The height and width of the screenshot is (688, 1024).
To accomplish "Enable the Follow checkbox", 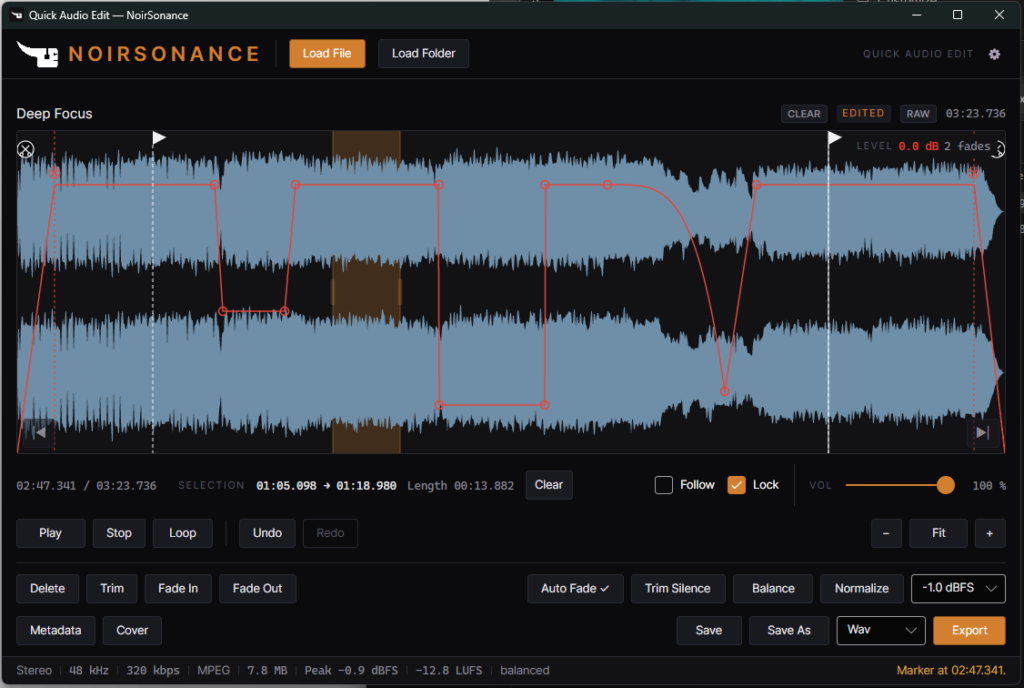I will point(664,485).
